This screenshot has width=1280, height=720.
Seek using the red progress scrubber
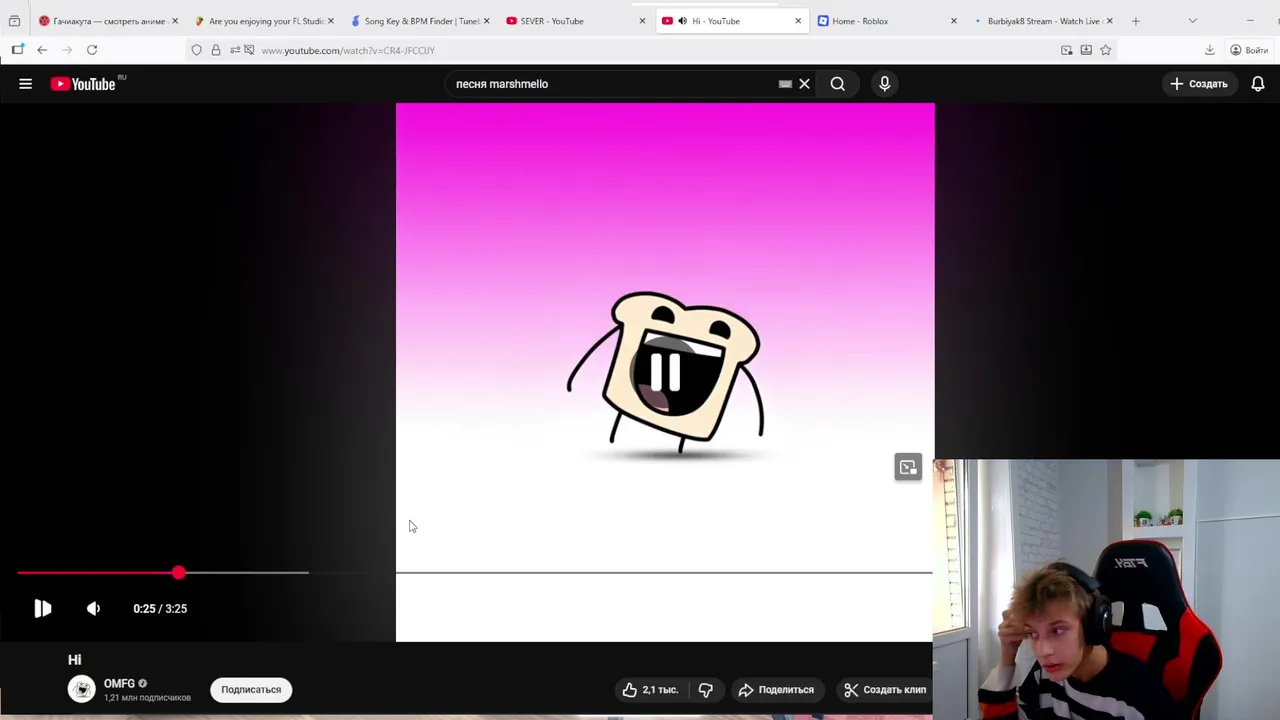(x=178, y=573)
